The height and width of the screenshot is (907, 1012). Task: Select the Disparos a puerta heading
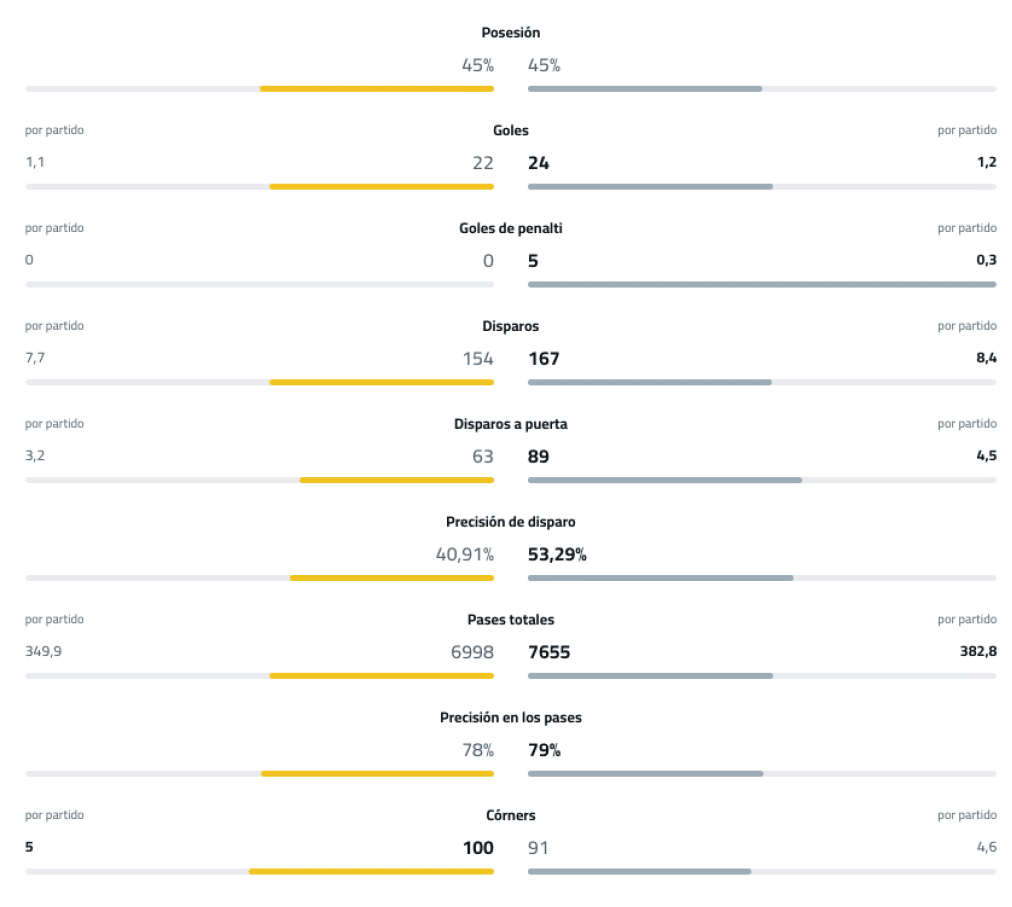510,424
